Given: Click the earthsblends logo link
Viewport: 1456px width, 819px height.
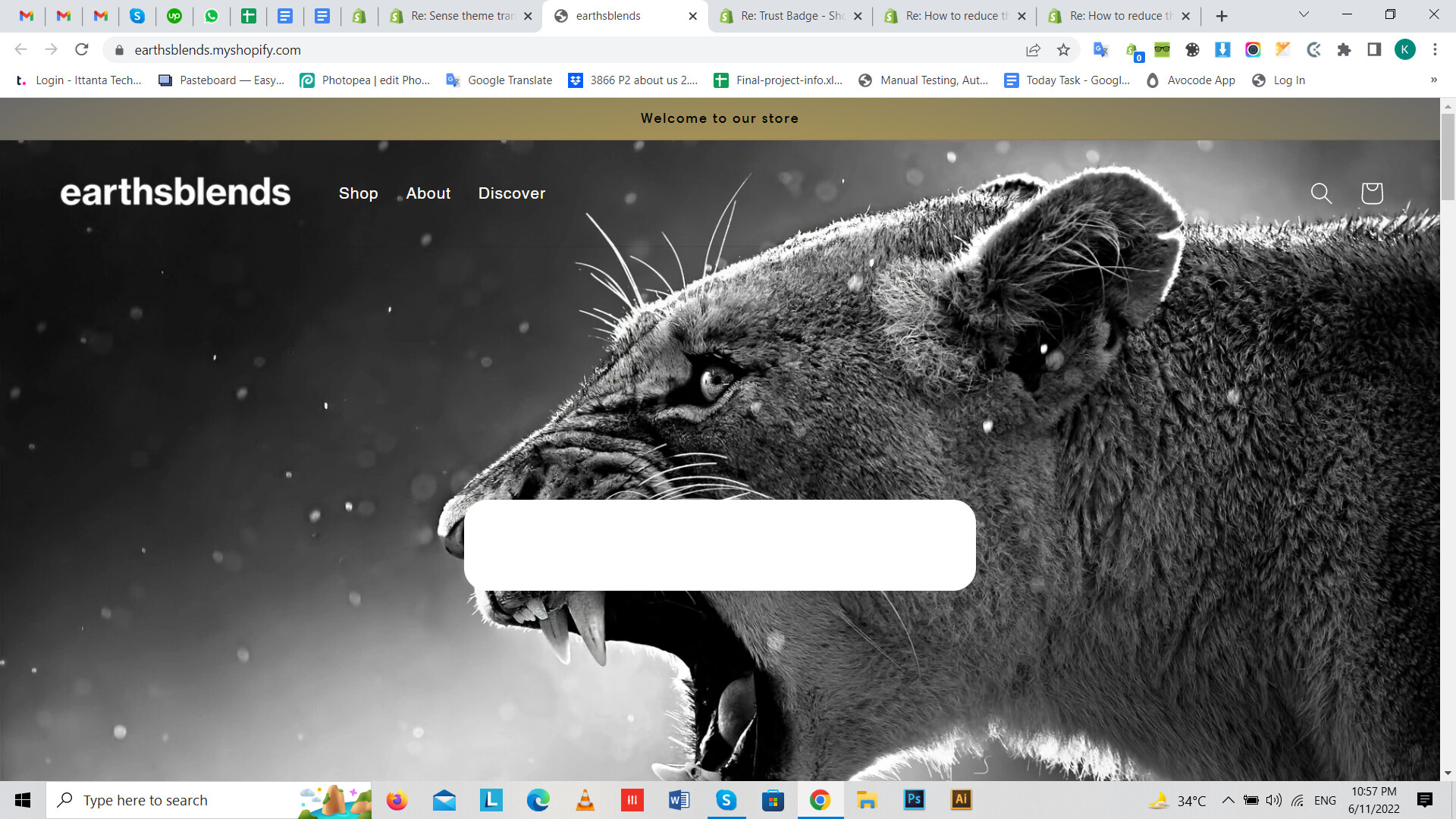Looking at the screenshot, I should pos(175,193).
